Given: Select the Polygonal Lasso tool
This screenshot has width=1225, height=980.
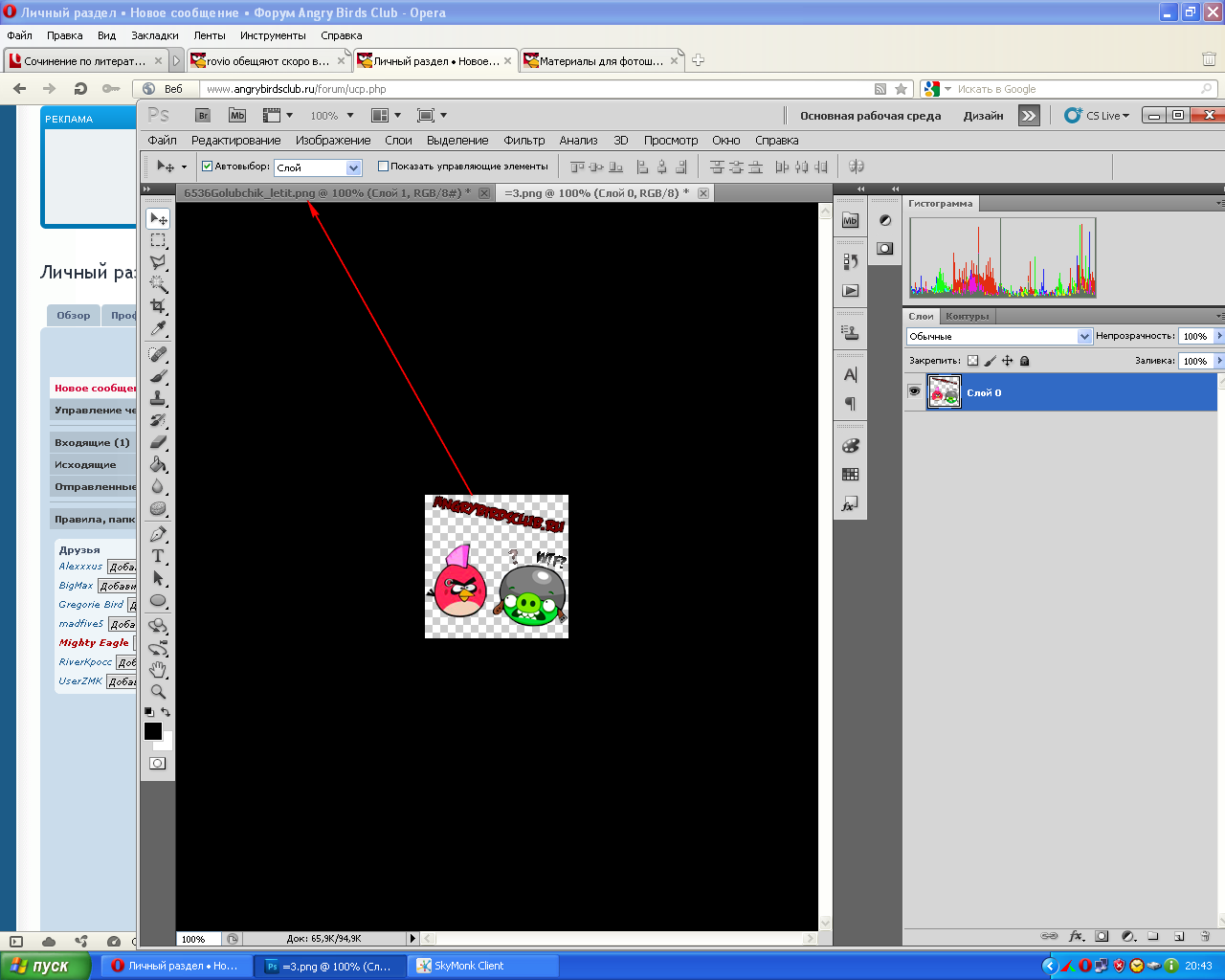Looking at the screenshot, I should (158, 261).
